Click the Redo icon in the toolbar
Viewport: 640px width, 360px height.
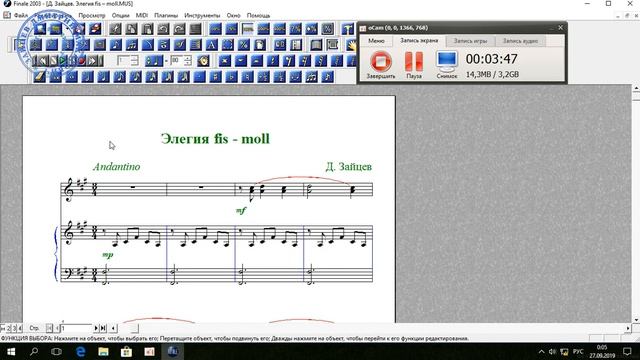pyautogui.click(x=179, y=29)
